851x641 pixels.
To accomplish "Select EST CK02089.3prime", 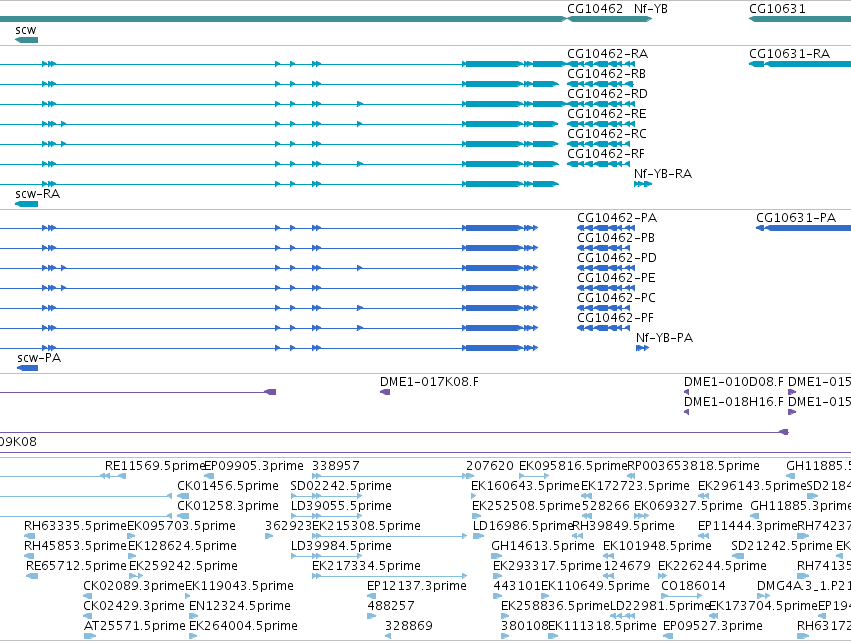I will (134, 587).
